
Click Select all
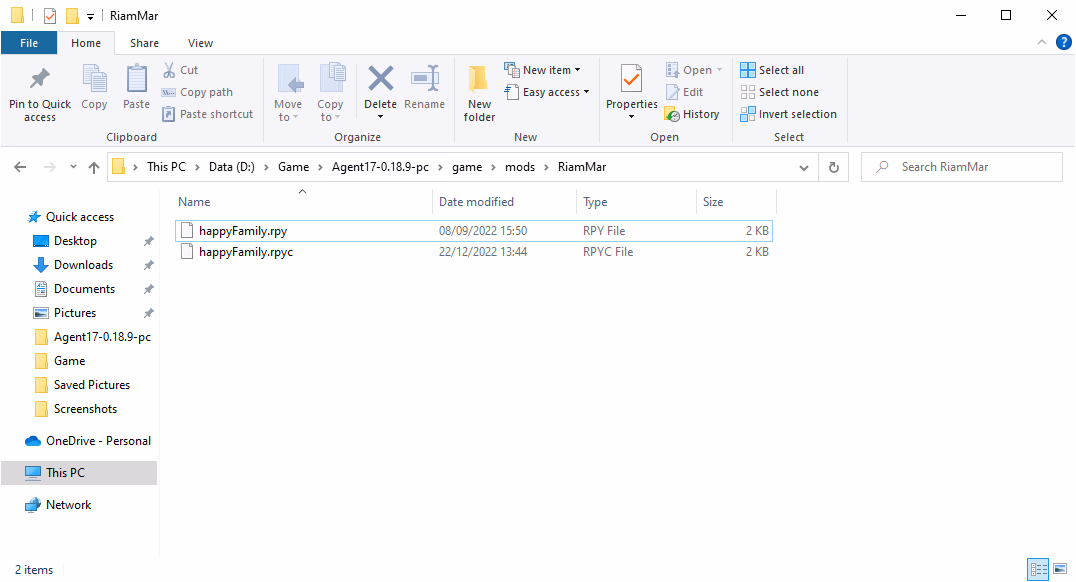pyautogui.click(x=772, y=70)
